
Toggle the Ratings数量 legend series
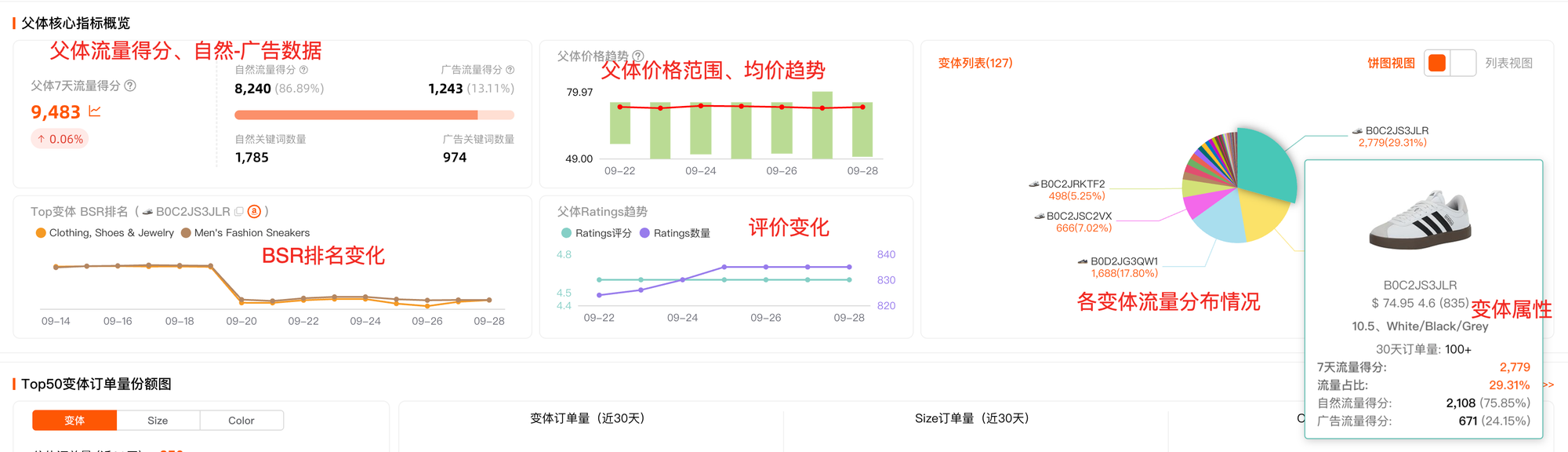click(x=645, y=233)
